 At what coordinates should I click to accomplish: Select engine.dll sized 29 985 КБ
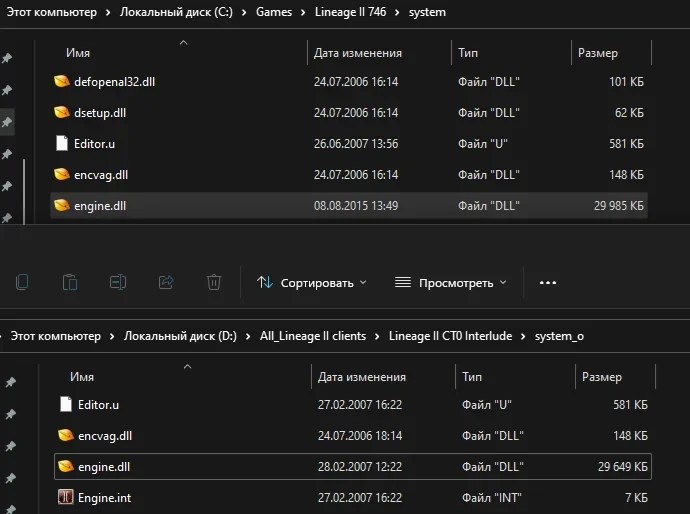(100, 206)
